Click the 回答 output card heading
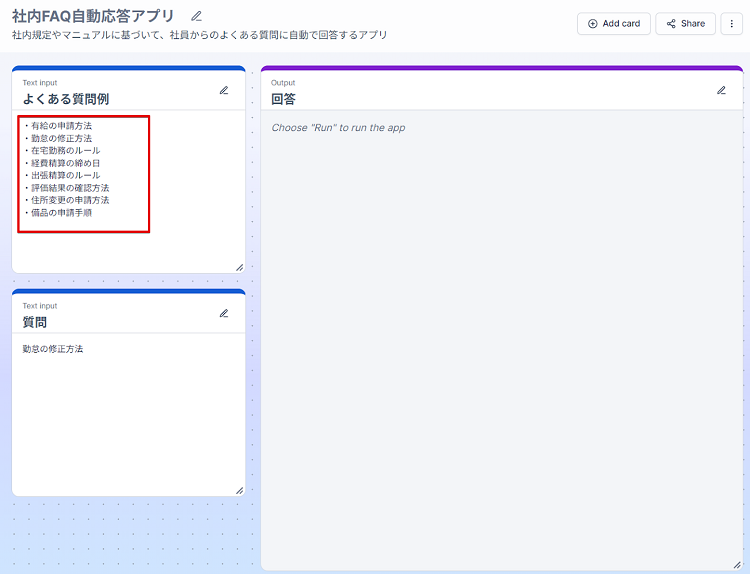 (x=283, y=99)
